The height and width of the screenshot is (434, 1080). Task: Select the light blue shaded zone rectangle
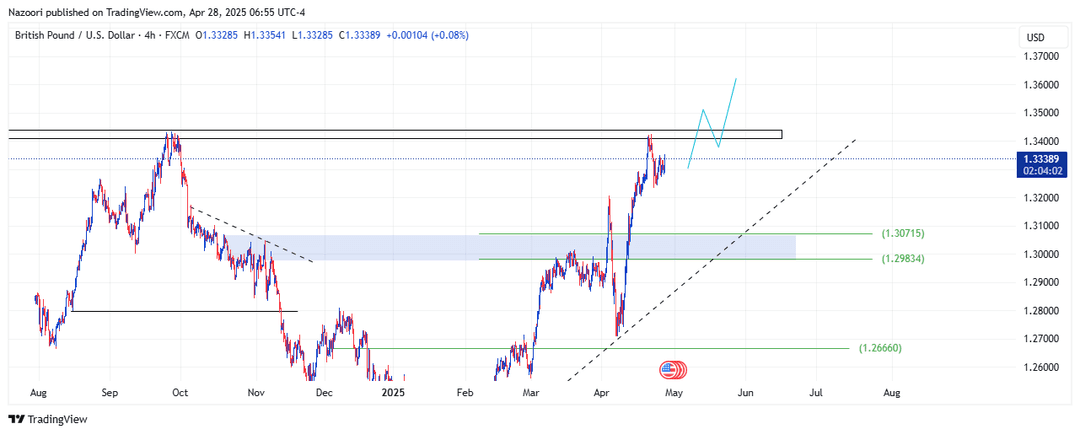(x=510, y=247)
